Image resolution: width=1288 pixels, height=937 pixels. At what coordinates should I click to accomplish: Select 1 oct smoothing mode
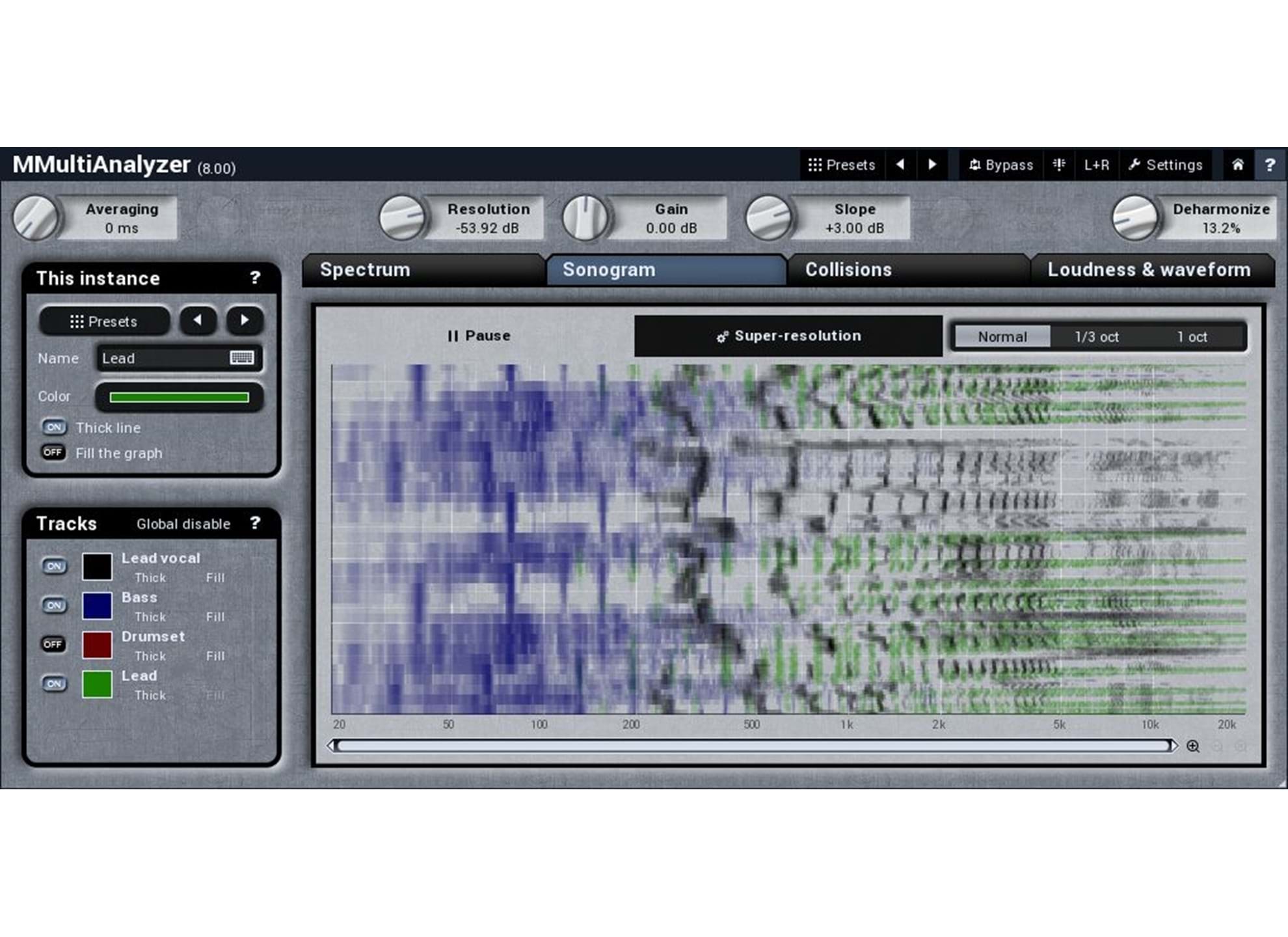pyautogui.click(x=1192, y=337)
